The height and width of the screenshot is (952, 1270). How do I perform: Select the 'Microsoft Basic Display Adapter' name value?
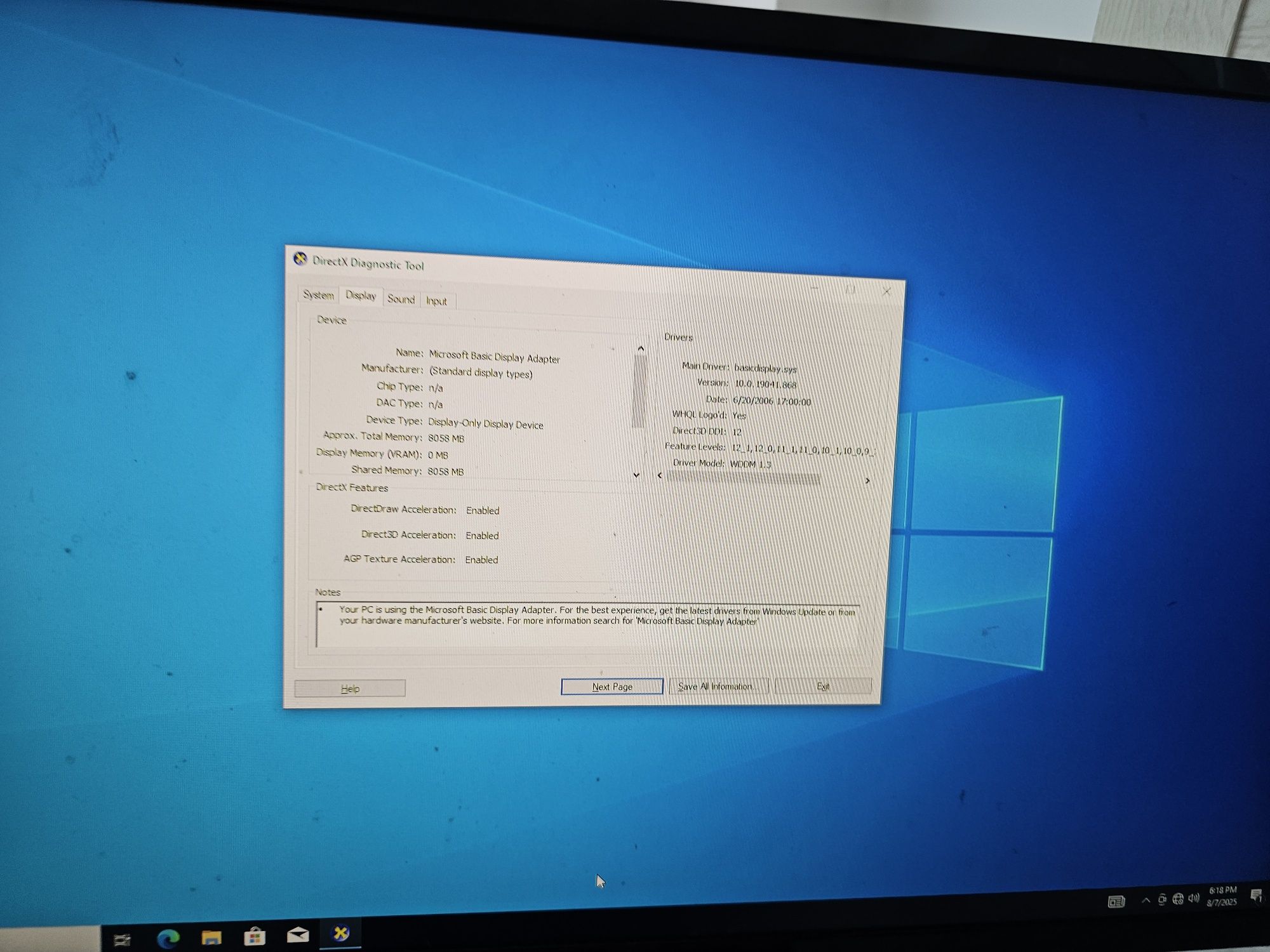[494, 357]
